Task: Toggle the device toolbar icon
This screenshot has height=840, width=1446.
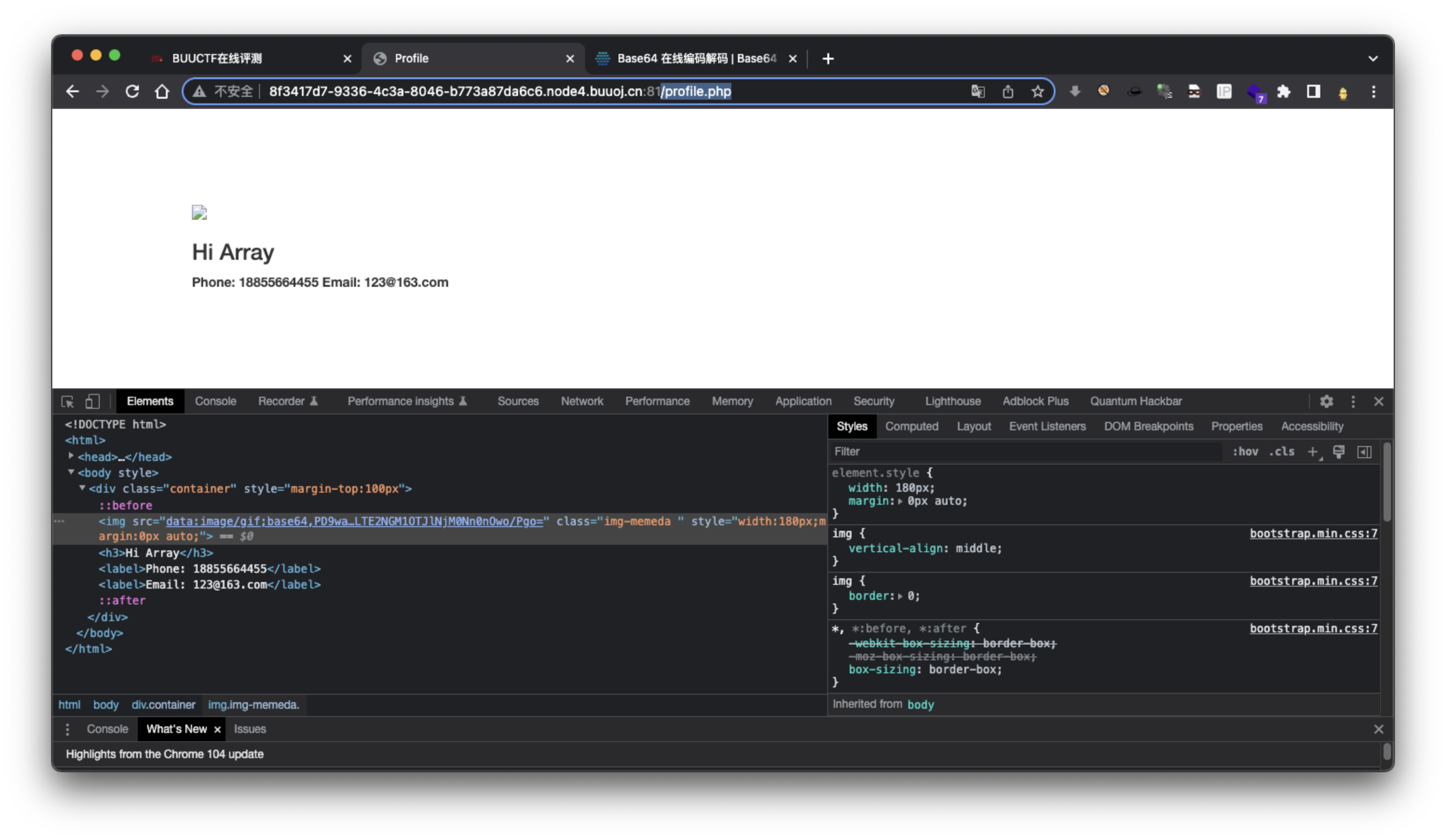Action: 92,401
